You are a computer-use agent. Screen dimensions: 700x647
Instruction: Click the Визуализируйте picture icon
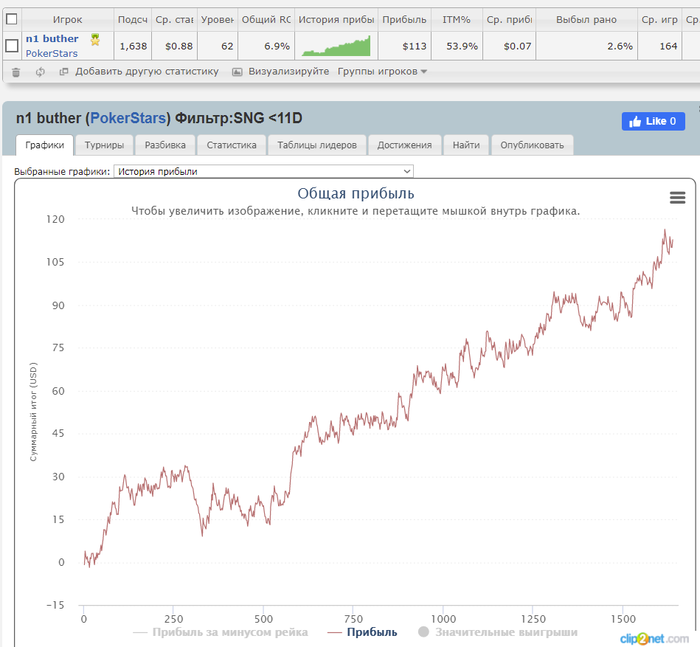pos(237,72)
